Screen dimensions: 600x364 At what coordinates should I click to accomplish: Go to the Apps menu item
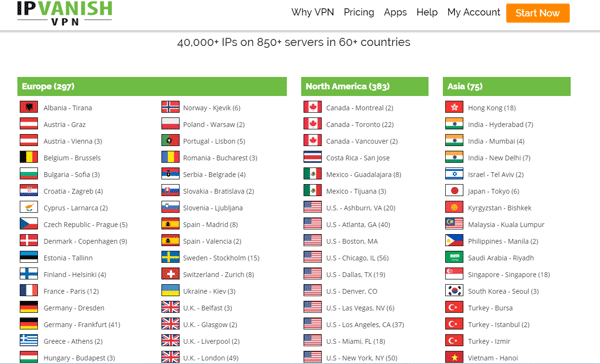[x=395, y=12]
